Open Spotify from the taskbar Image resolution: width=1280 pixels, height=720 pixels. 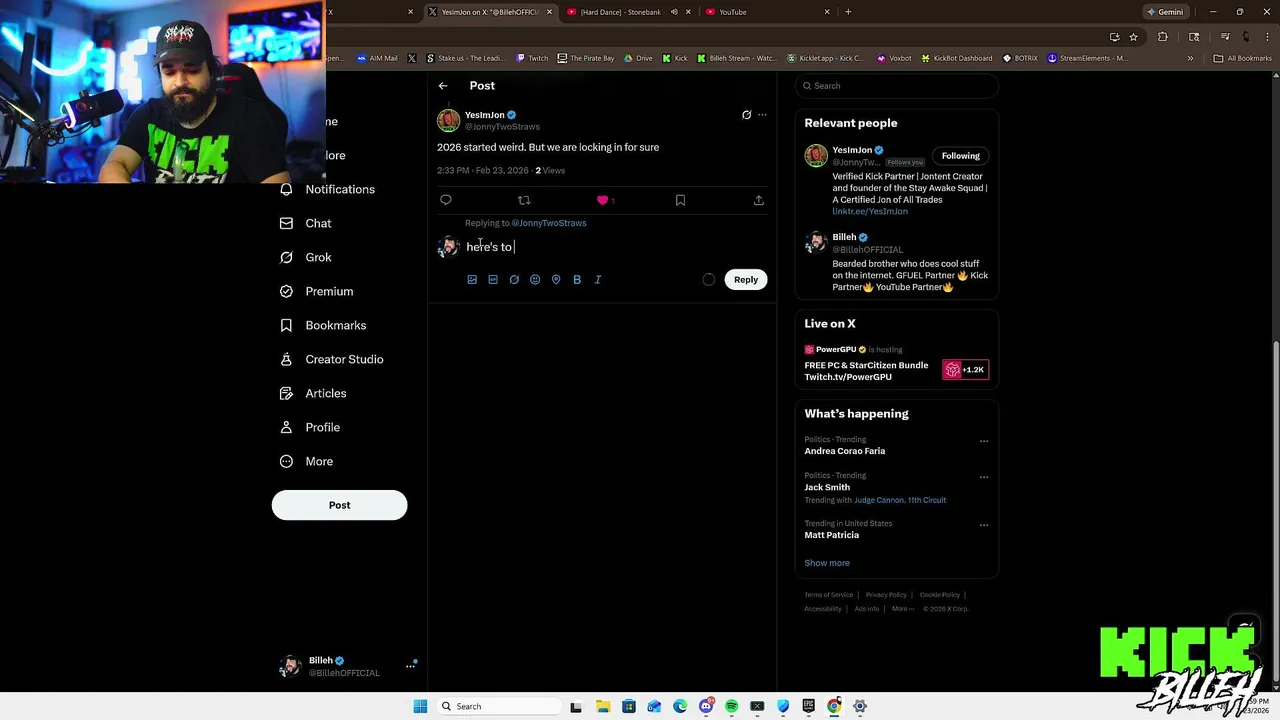pos(732,706)
